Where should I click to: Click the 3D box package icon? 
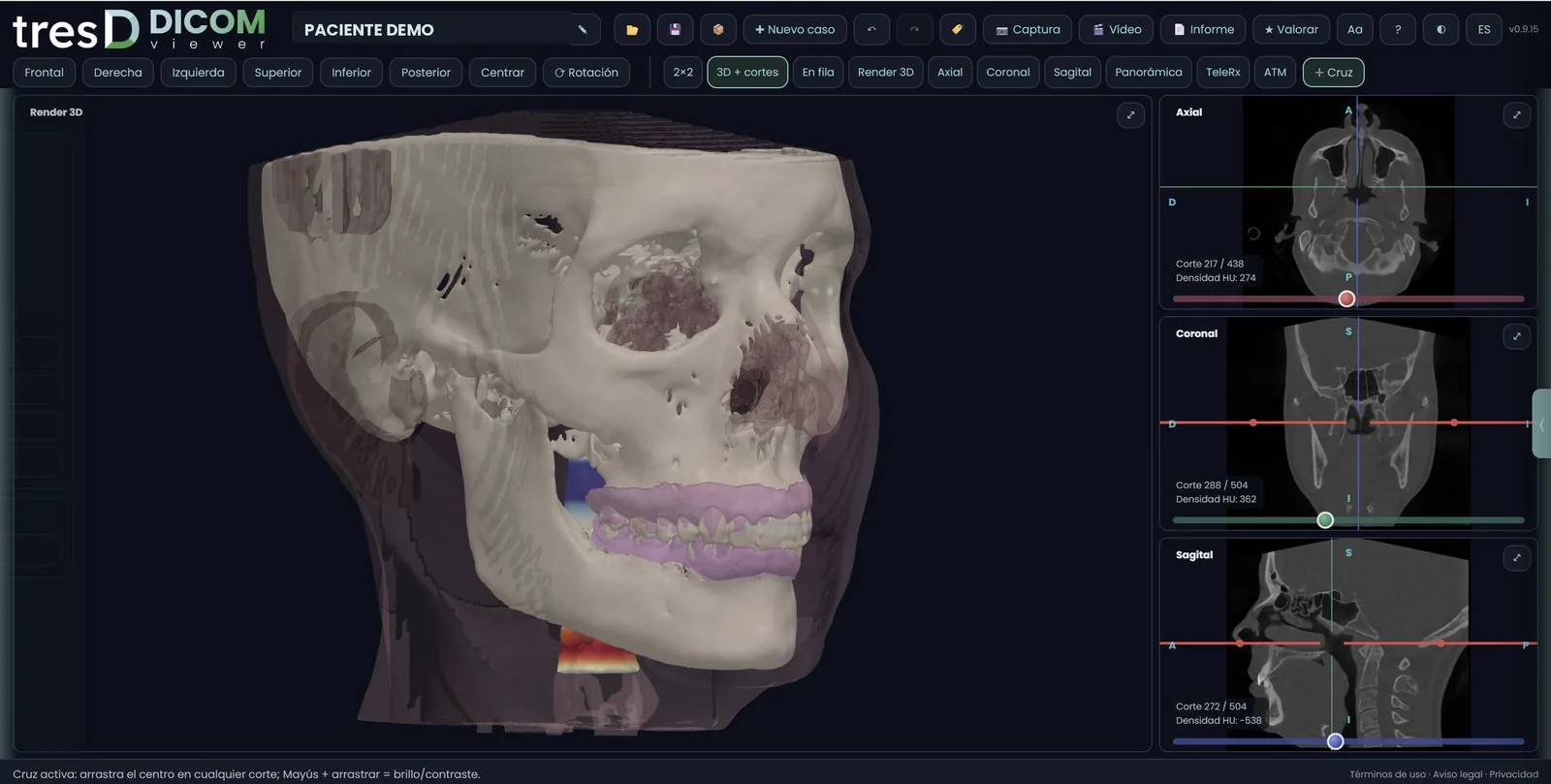(x=718, y=29)
